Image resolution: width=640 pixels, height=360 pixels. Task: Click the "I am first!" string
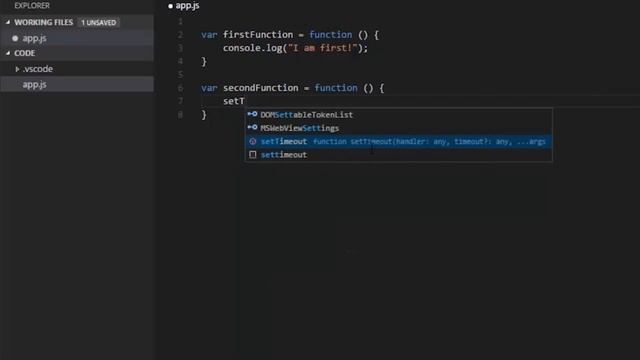323,48
